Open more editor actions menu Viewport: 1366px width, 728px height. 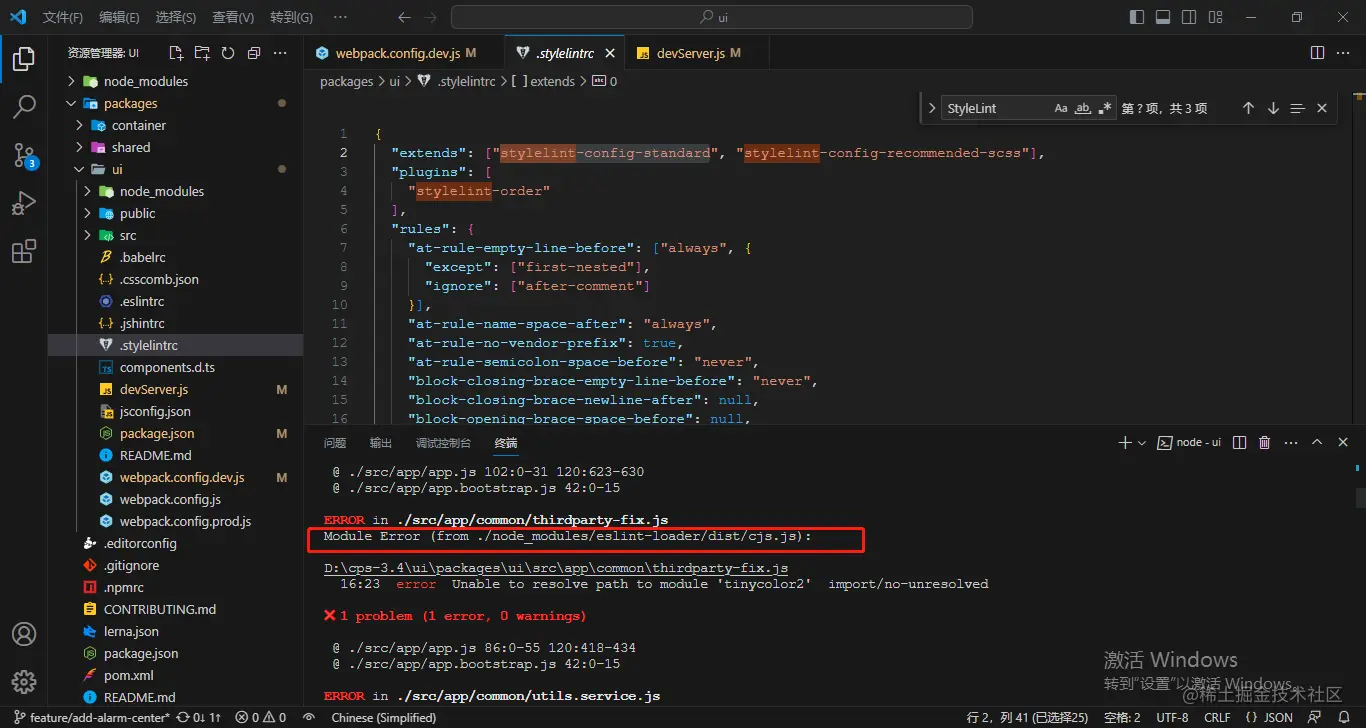[1345, 53]
